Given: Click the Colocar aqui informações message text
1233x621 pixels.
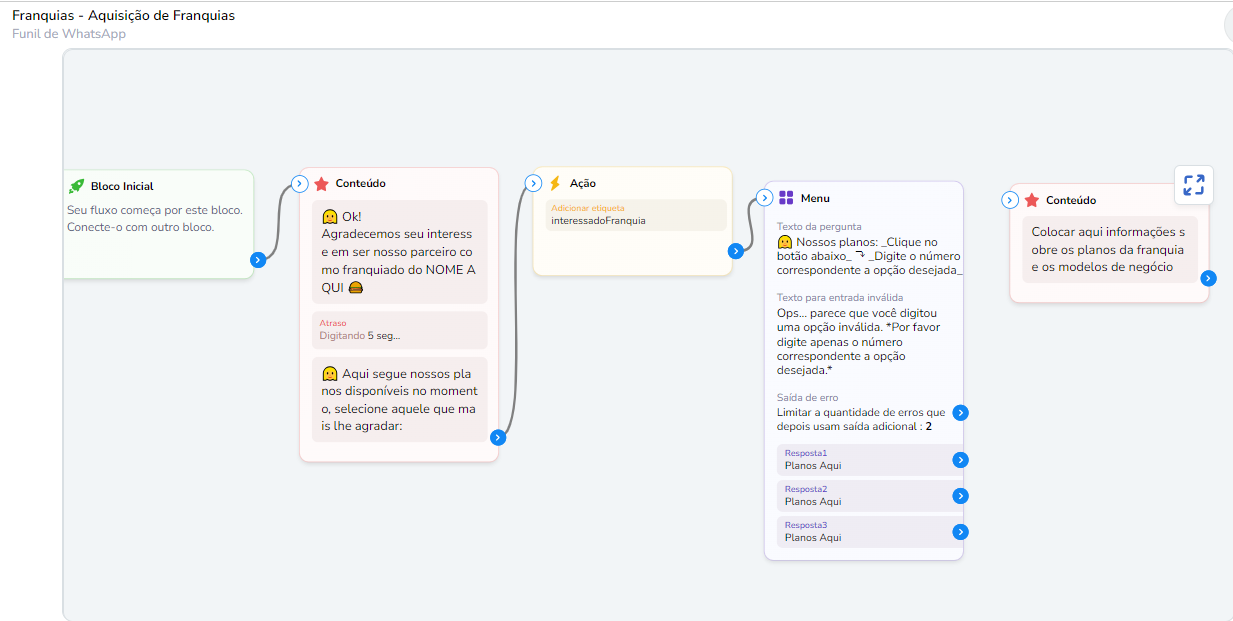Looking at the screenshot, I should (1108, 250).
